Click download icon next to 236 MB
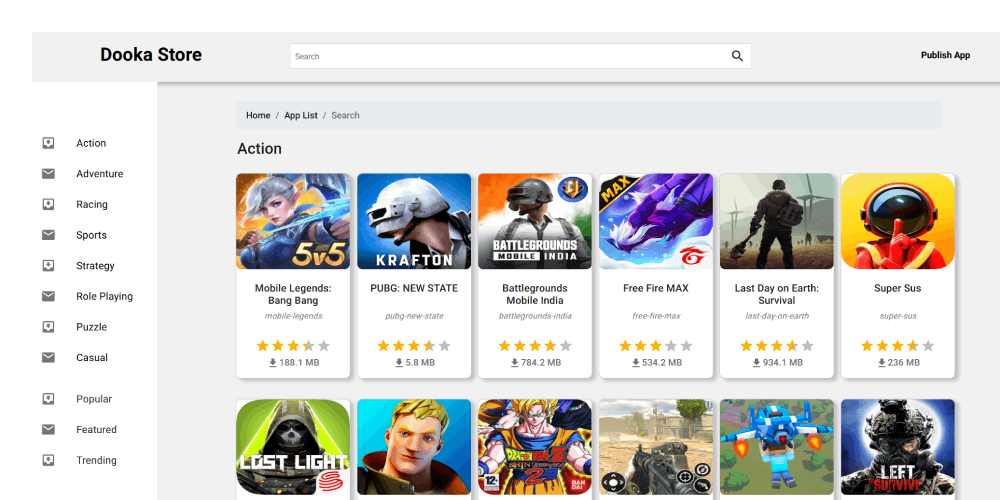Viewport: 1000px width, 500px height. tap(882, 362)
